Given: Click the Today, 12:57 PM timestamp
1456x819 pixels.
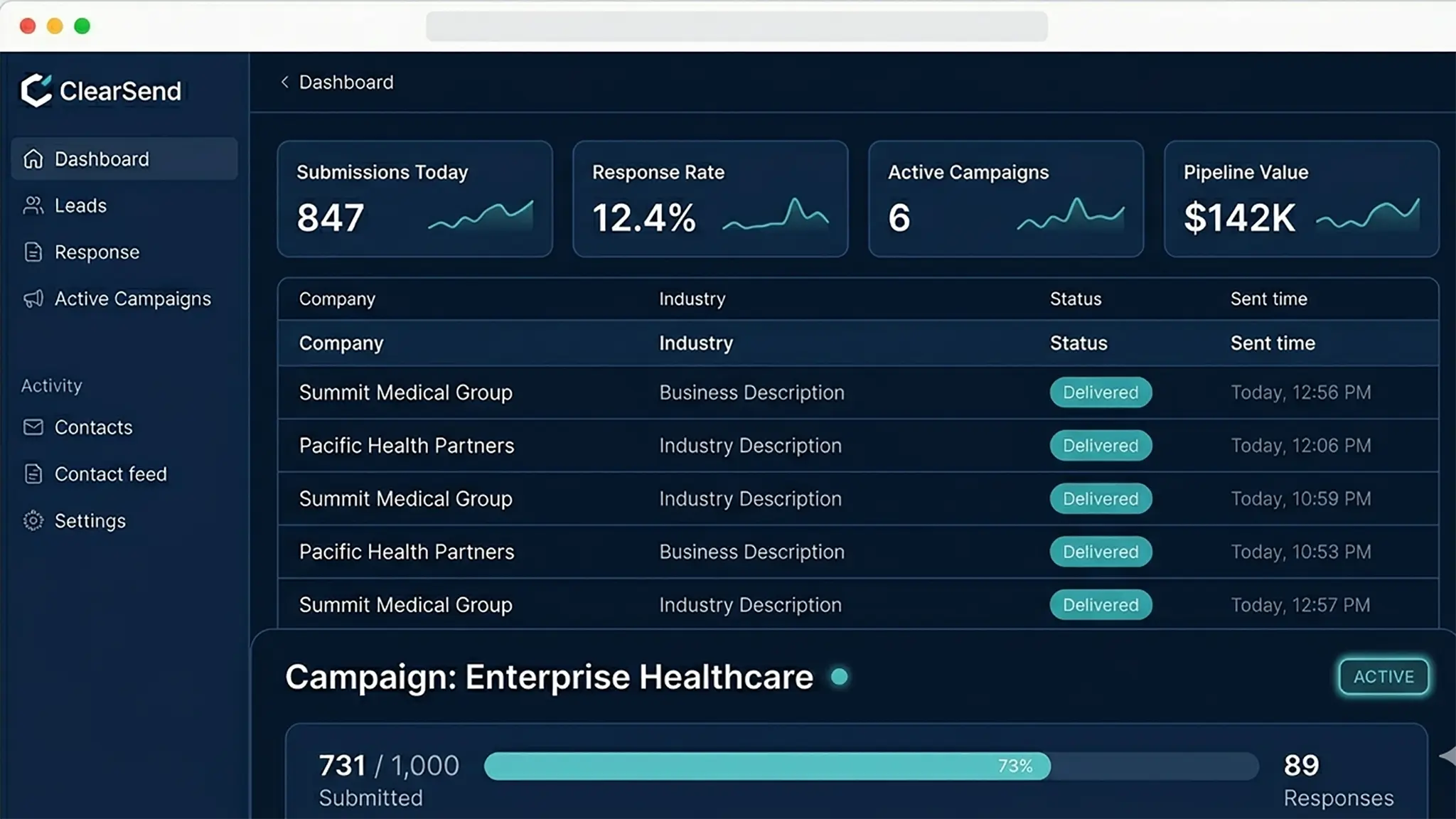Looking at the screenshot, I should pos(1300,605).
